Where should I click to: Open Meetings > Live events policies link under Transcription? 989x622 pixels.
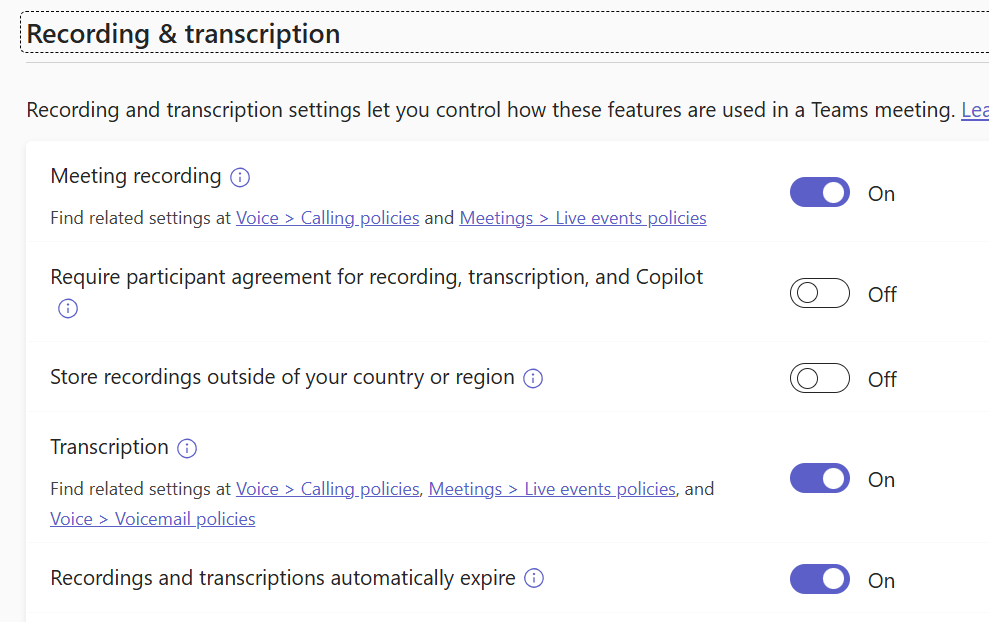click(552, 489)
